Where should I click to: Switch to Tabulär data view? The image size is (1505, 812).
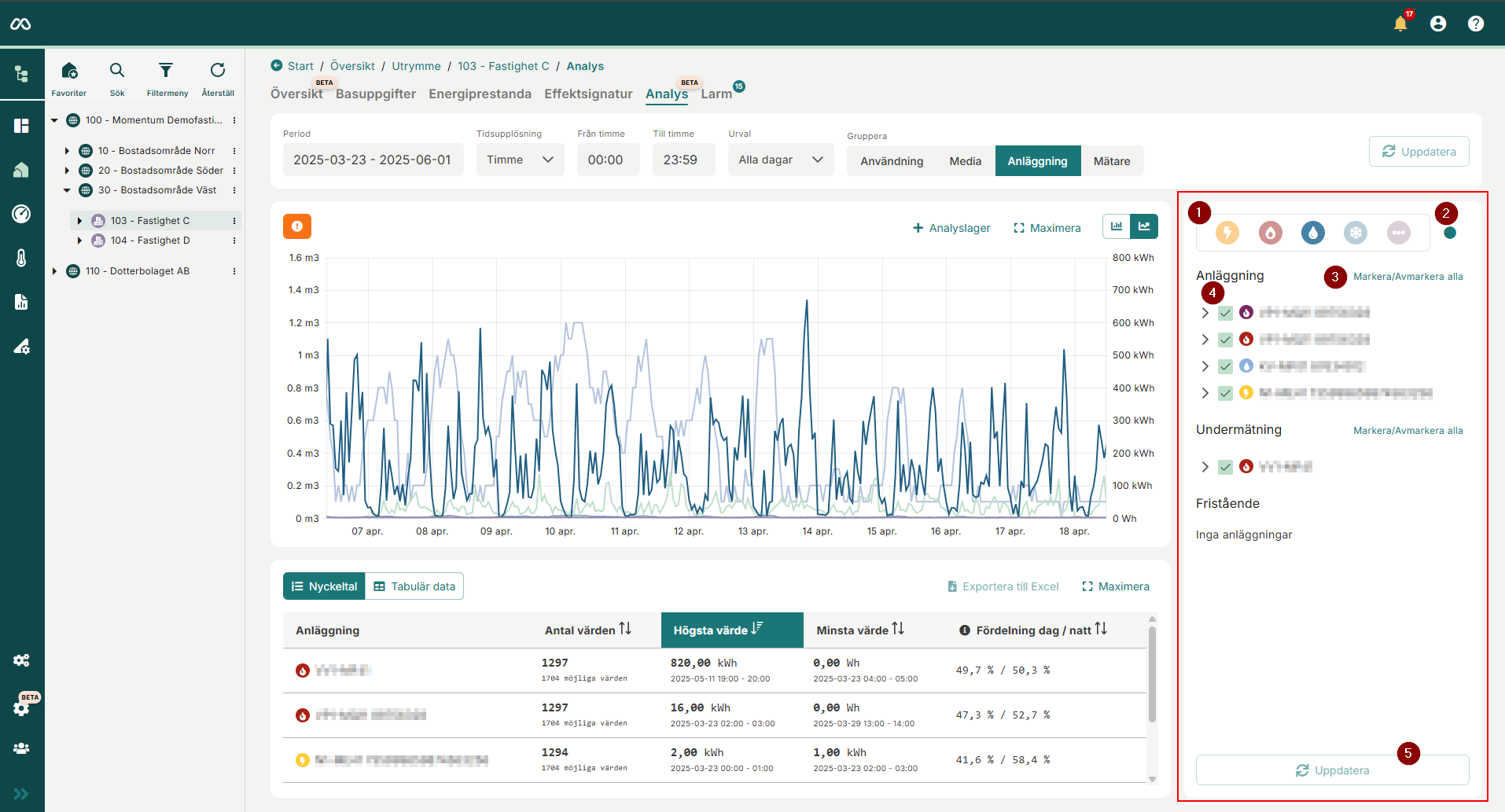(414, 586)
